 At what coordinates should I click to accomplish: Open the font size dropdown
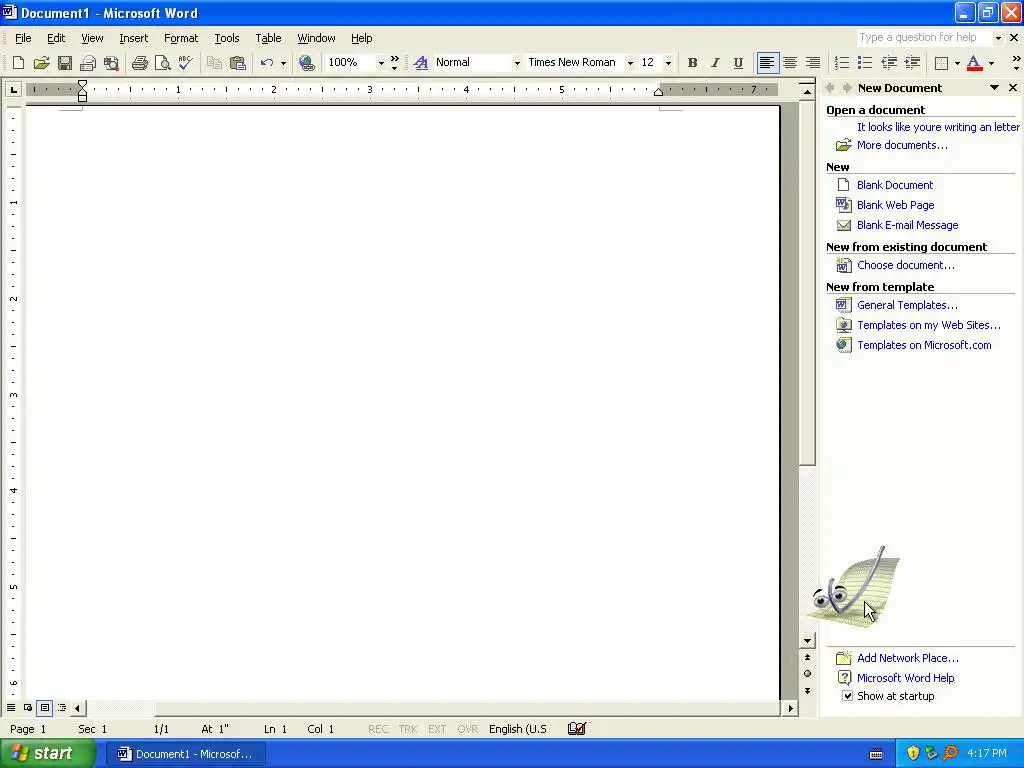click(668, 63)
